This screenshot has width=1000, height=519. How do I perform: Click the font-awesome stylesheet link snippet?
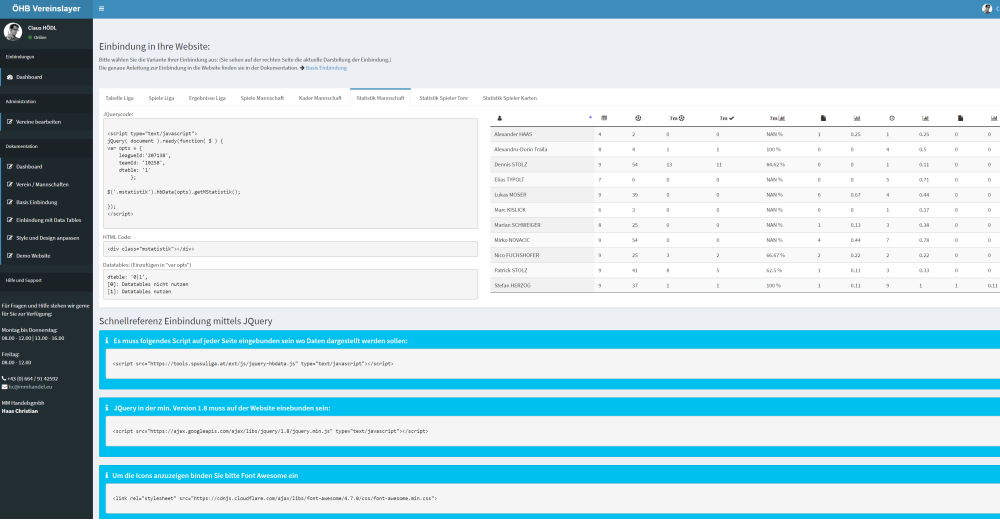(x=274, y=498)
